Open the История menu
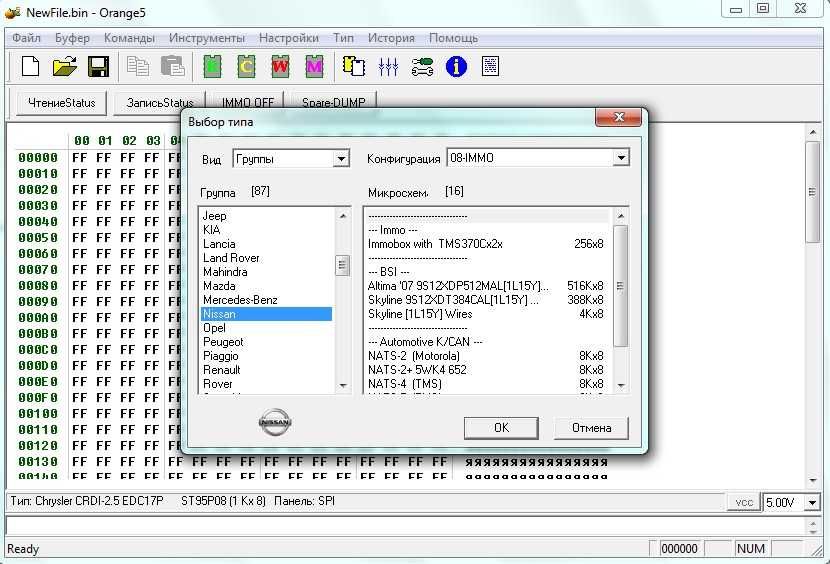 click(x=391, y=38)
